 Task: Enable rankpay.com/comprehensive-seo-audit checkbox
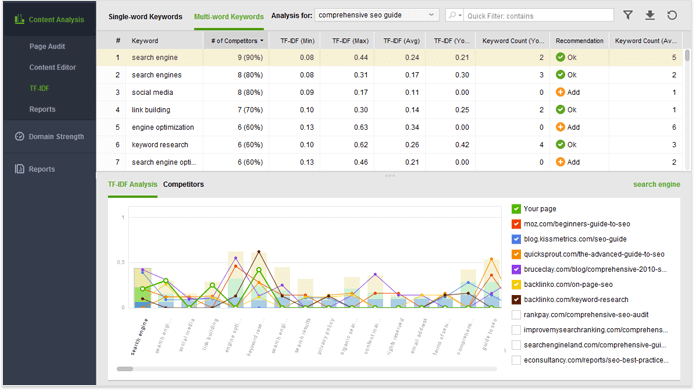516,315
